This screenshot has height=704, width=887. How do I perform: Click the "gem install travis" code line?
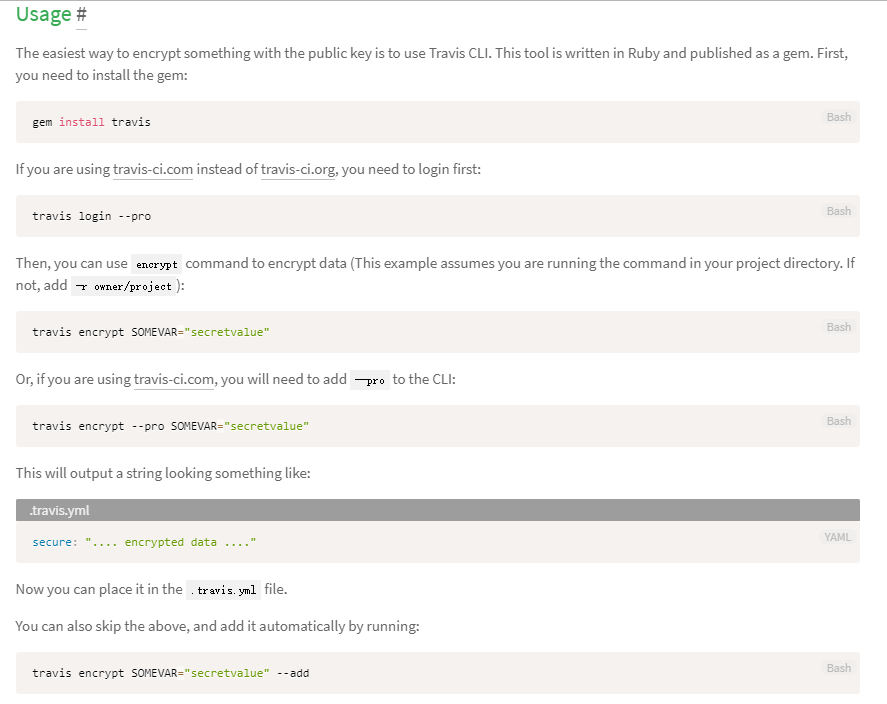pyautogui.click(x=91, y=122)
